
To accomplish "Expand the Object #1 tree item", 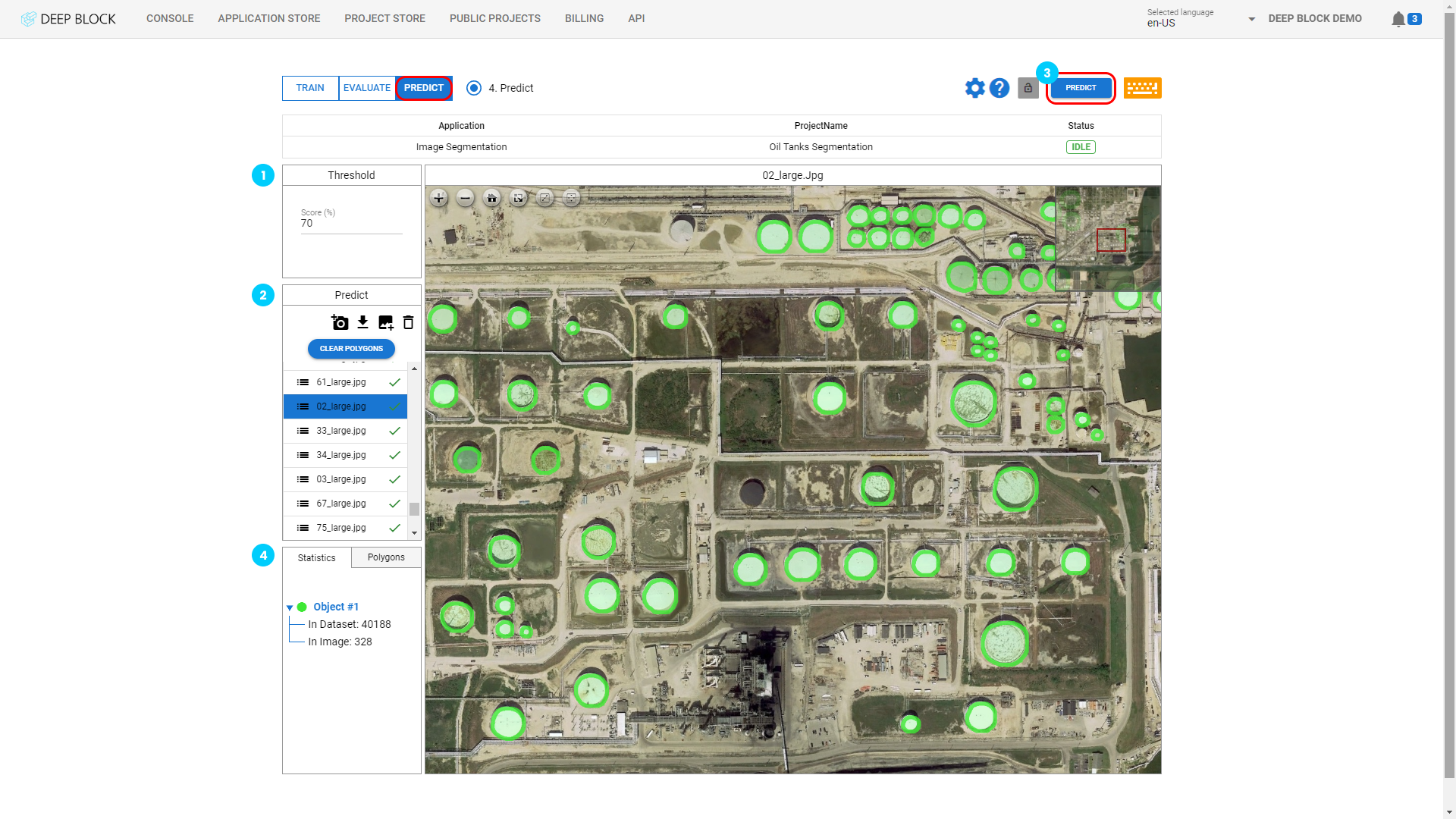I will (x=289, y=607).
